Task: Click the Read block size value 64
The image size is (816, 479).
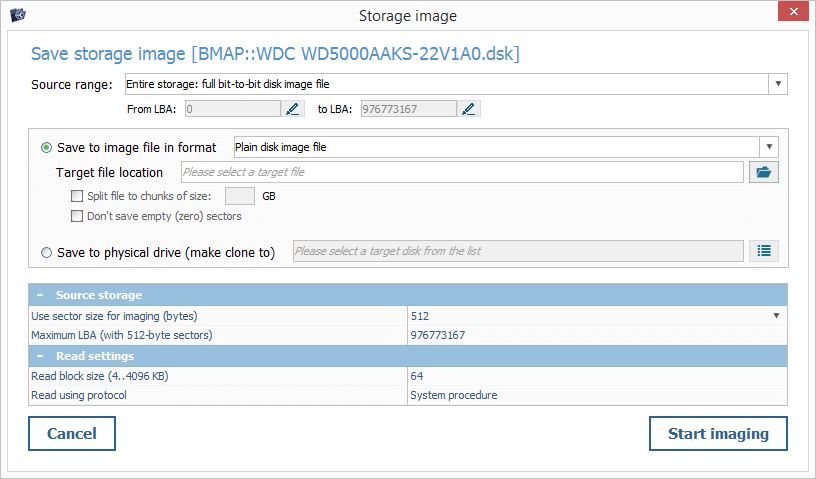Action: (x=417, y=376)
